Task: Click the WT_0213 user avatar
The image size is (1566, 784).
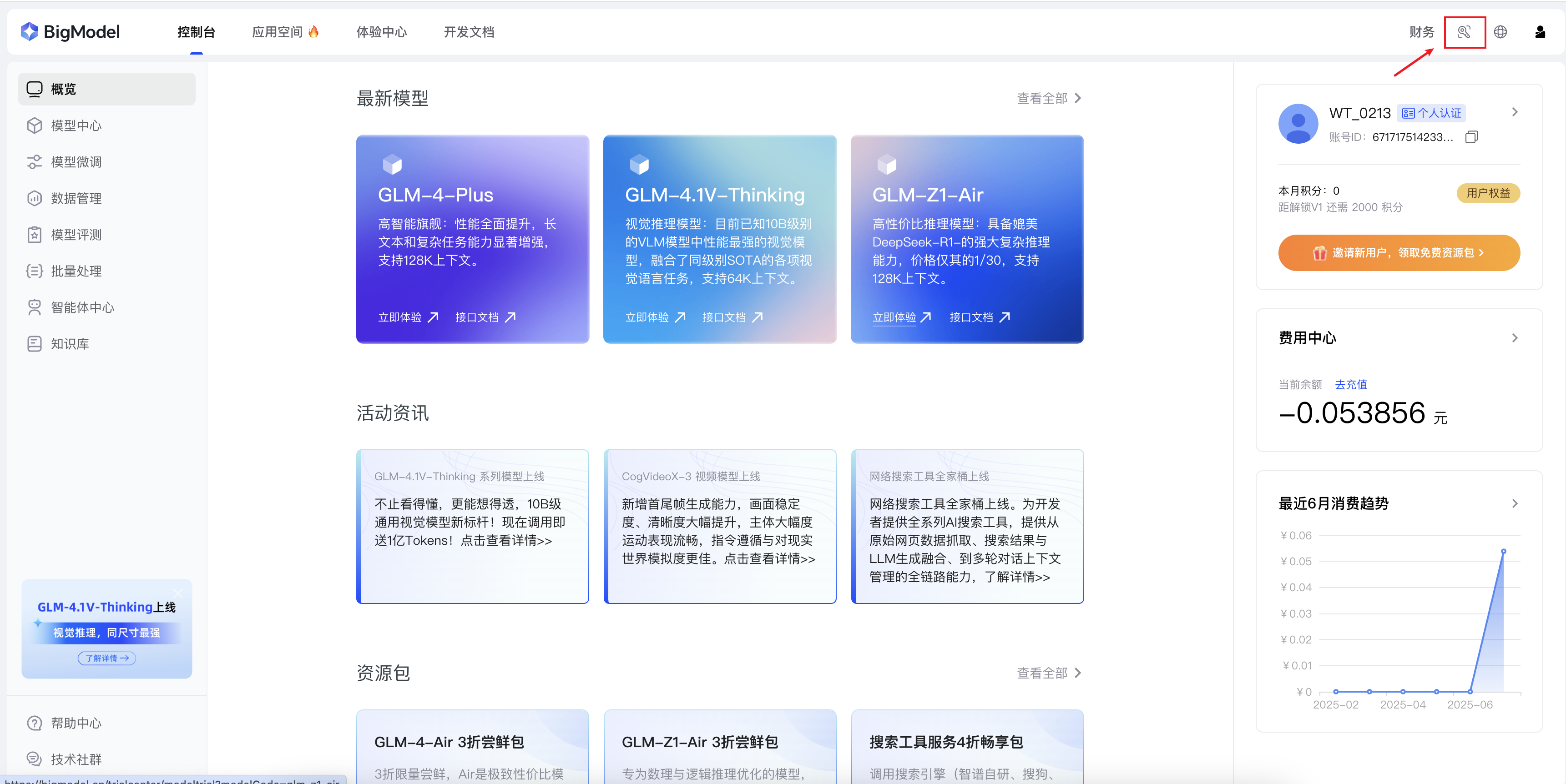Action: 1298,123
